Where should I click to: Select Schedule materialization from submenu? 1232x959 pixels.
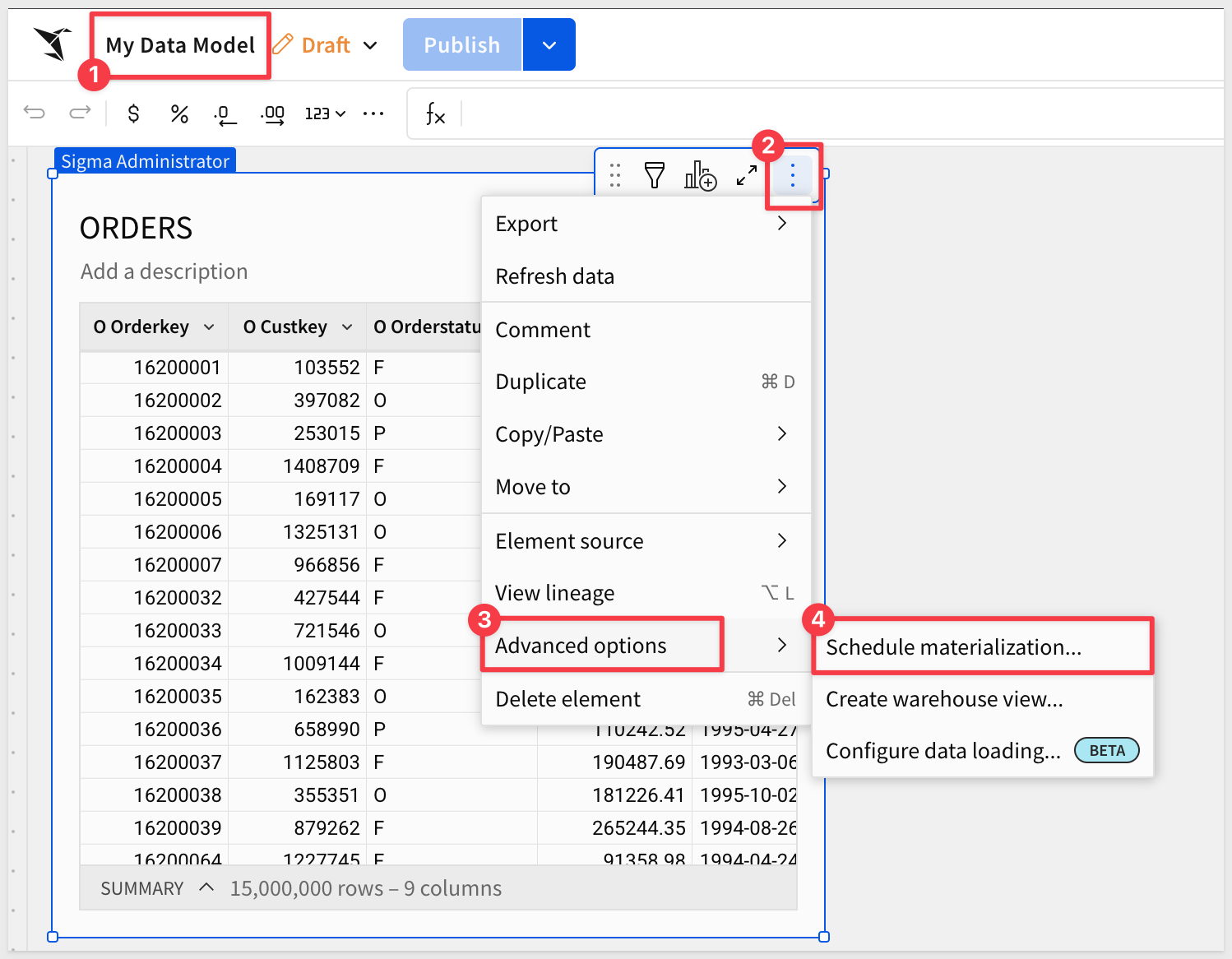click(x=952, y=647)
